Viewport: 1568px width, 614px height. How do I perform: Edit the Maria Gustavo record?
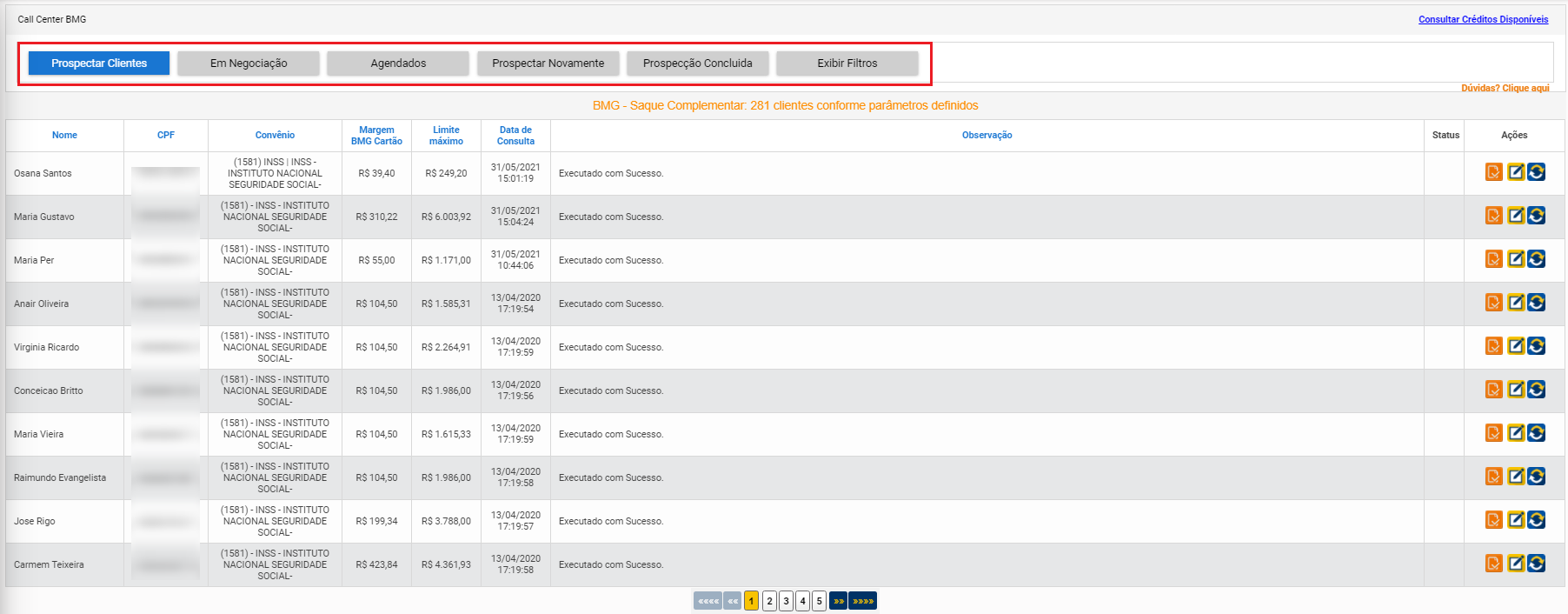(x=1515, y=216)
